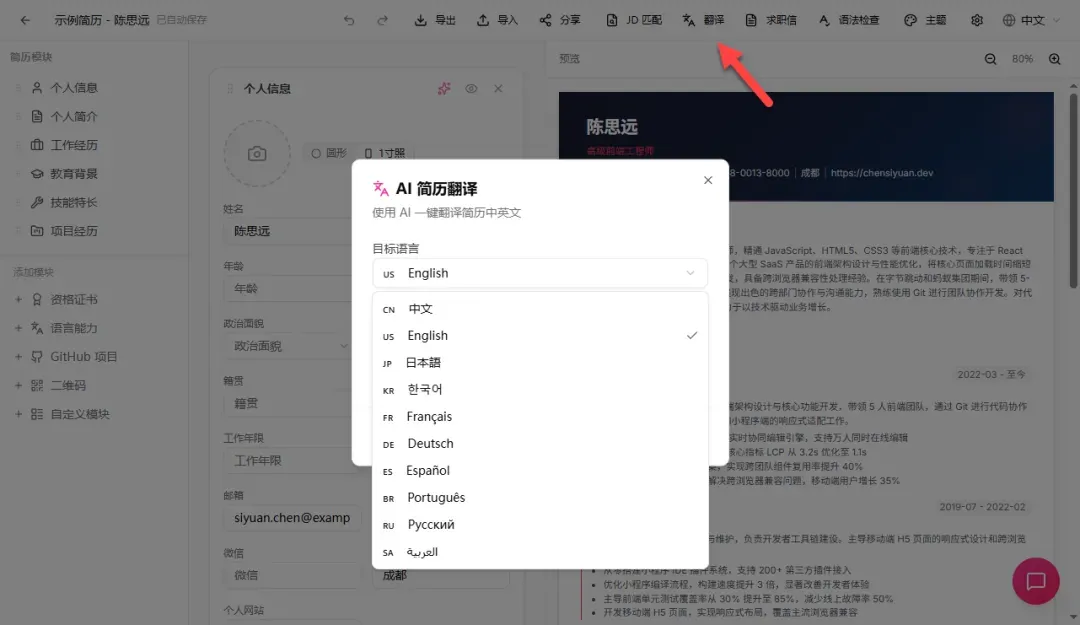Viewport: 1080px width, 625px height.
Task: Click the camera photo upload placeholder
Action: [257, 154]
